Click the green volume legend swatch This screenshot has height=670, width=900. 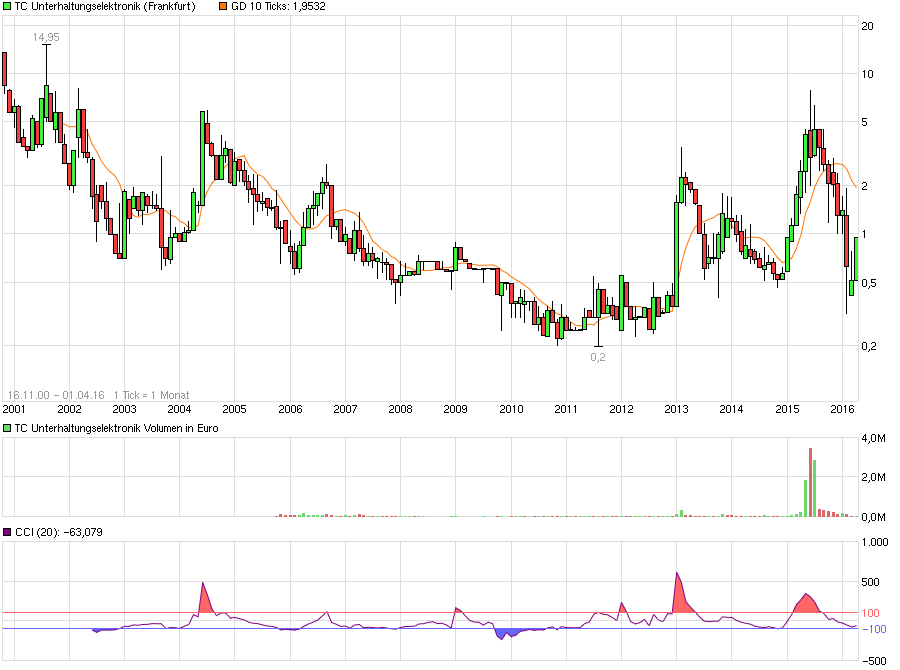click(7, 428)
